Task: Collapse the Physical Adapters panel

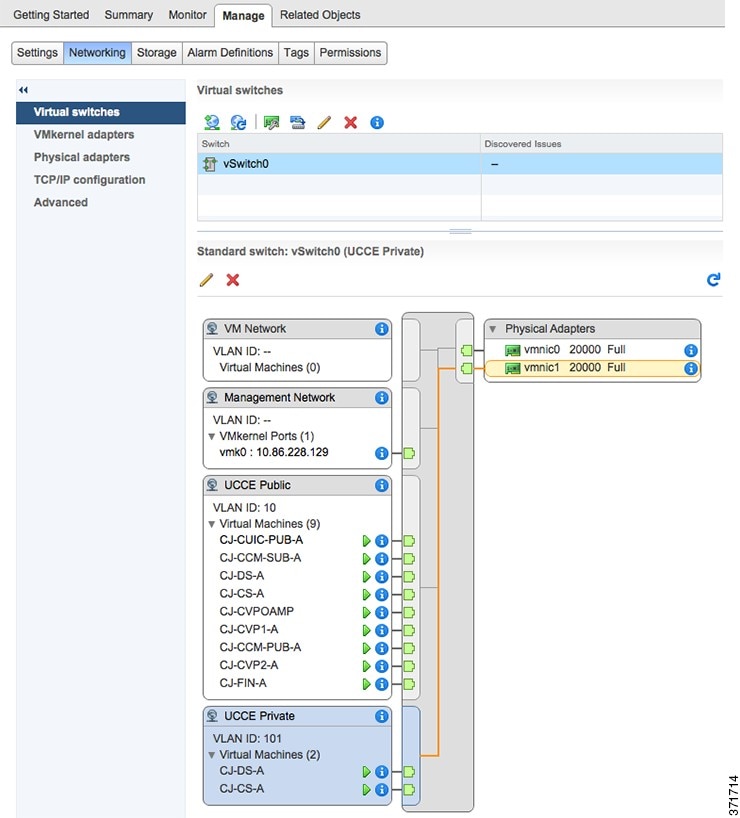Action: (x=492, y=329)
